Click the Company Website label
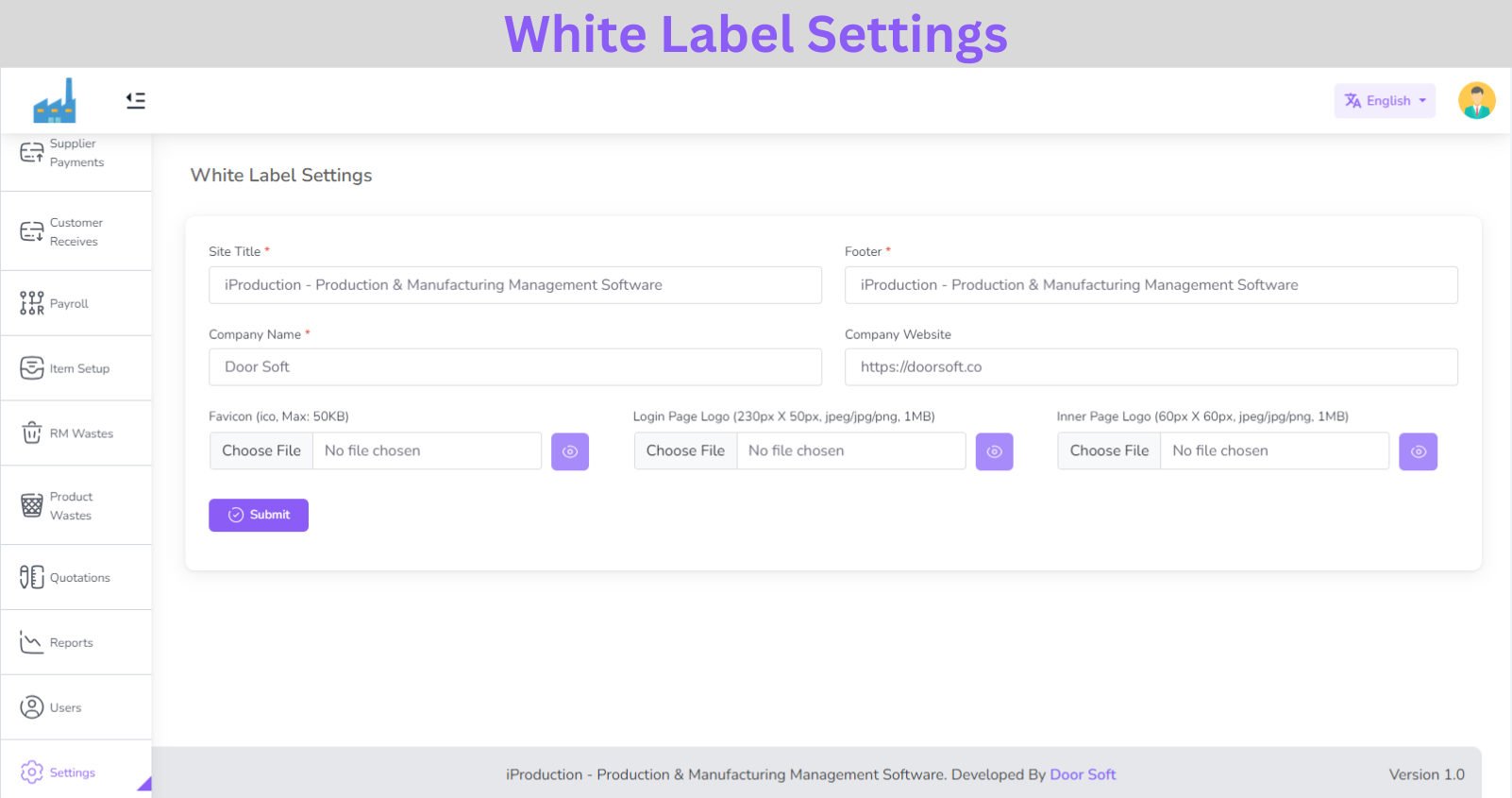The image size is (1512, 798). point(898,334)
